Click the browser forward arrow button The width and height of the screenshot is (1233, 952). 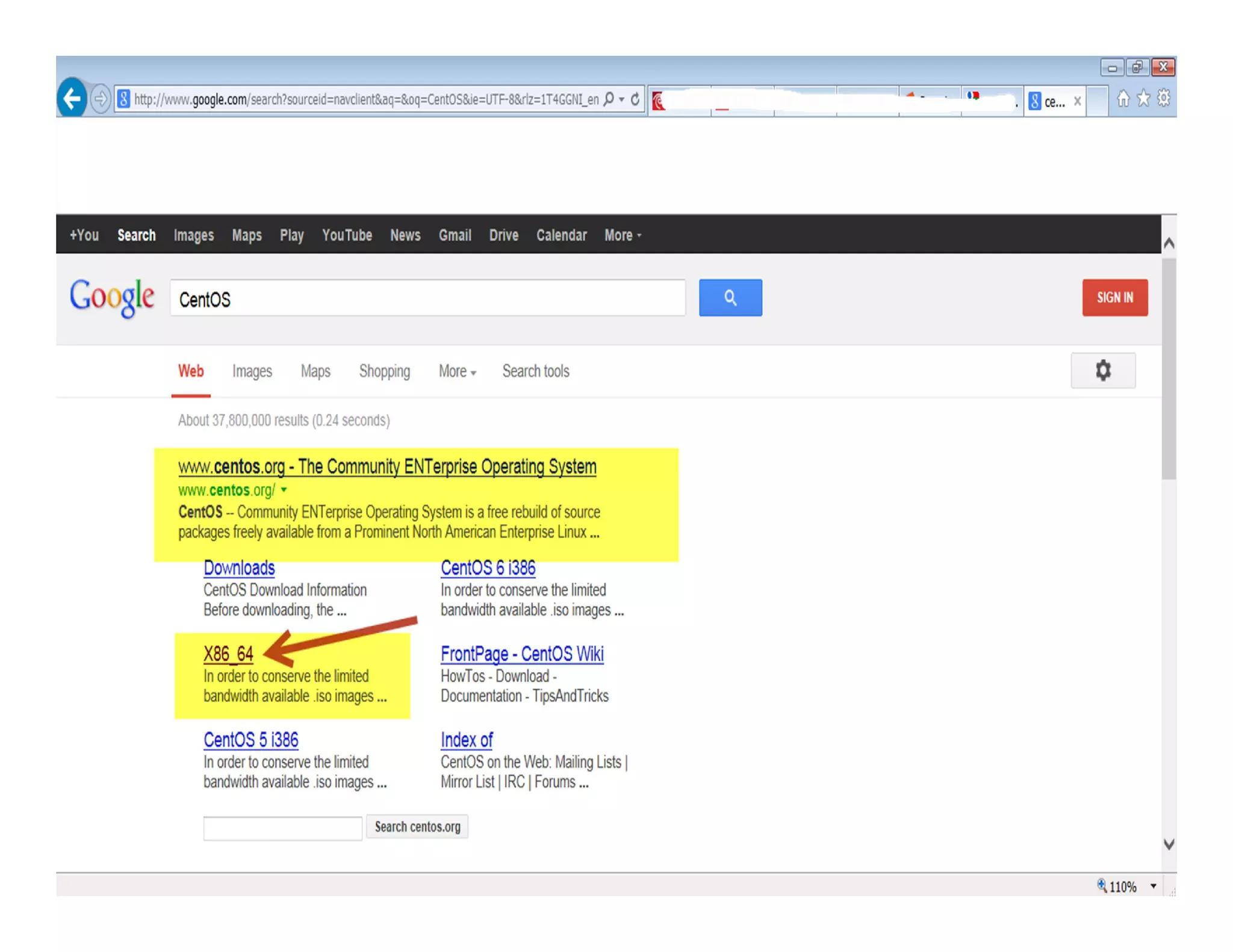101,98
